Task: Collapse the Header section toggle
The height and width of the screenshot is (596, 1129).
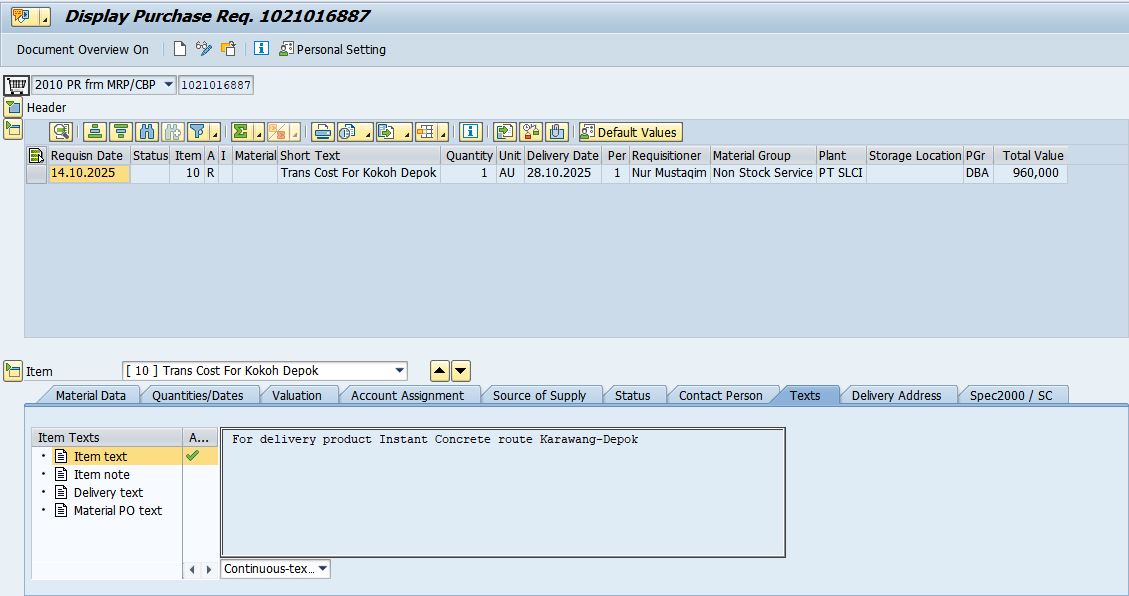Action: (x=12, y=107)
